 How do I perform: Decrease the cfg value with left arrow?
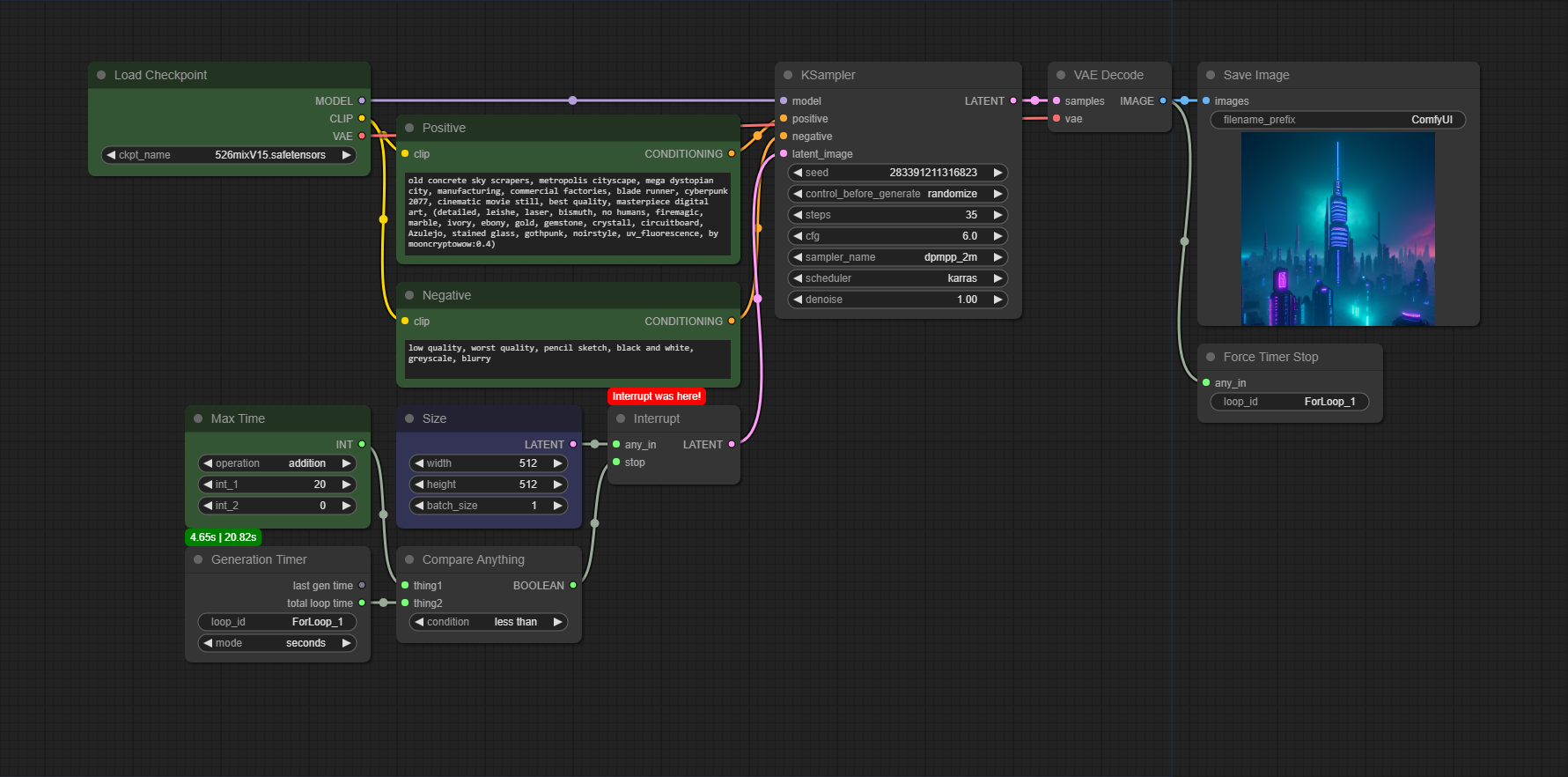coord(798,236)
